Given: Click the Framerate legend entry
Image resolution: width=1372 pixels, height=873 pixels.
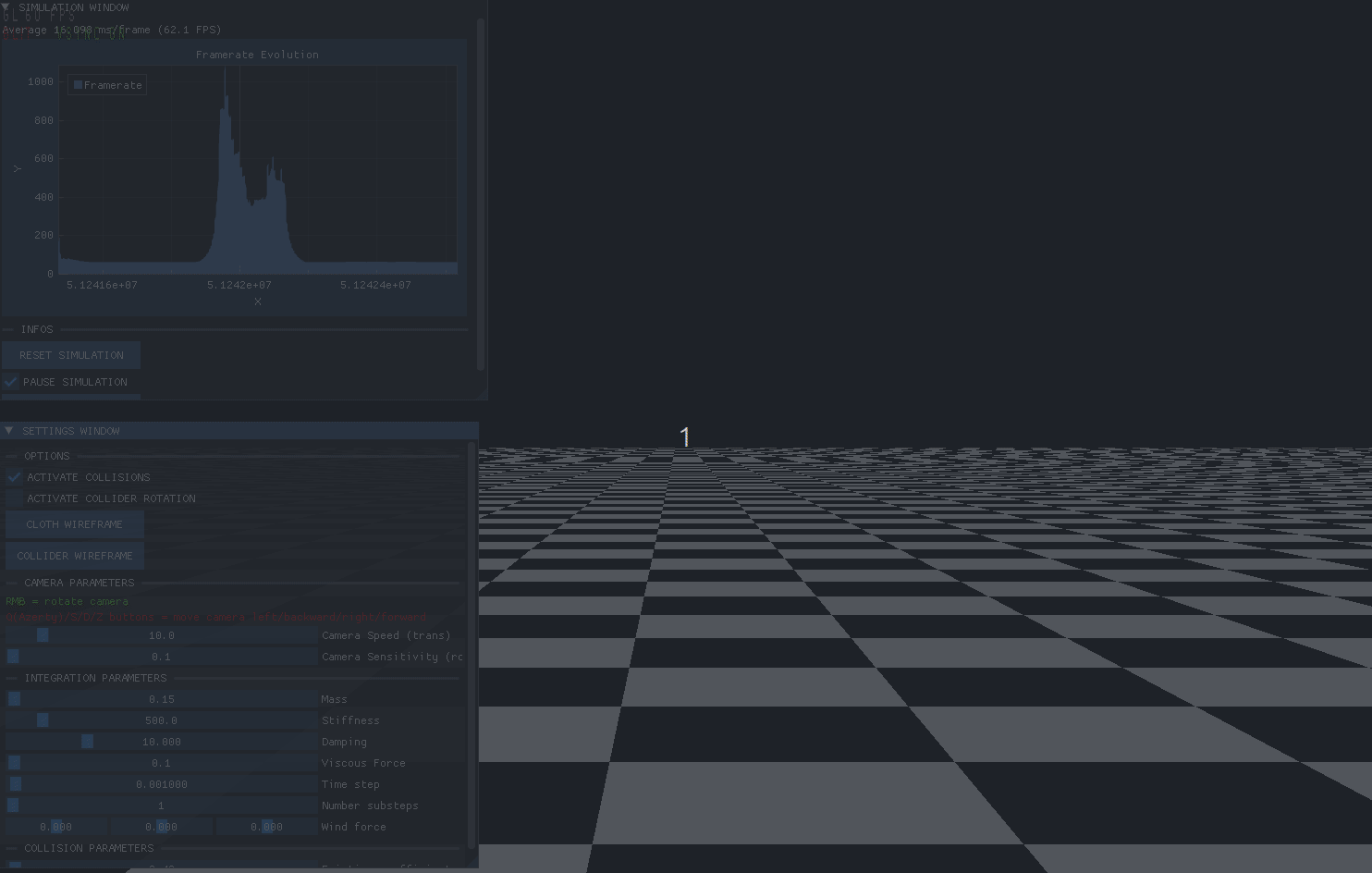Looking at the screenshot, I should 107,85.
